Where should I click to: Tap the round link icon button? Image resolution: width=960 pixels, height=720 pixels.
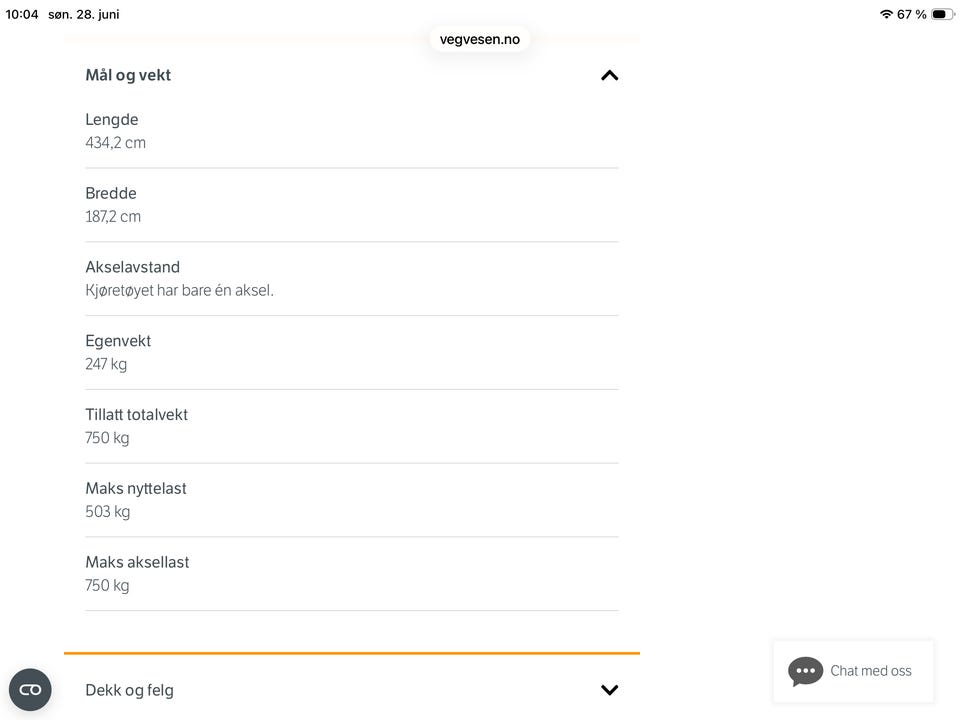(30, 690)
